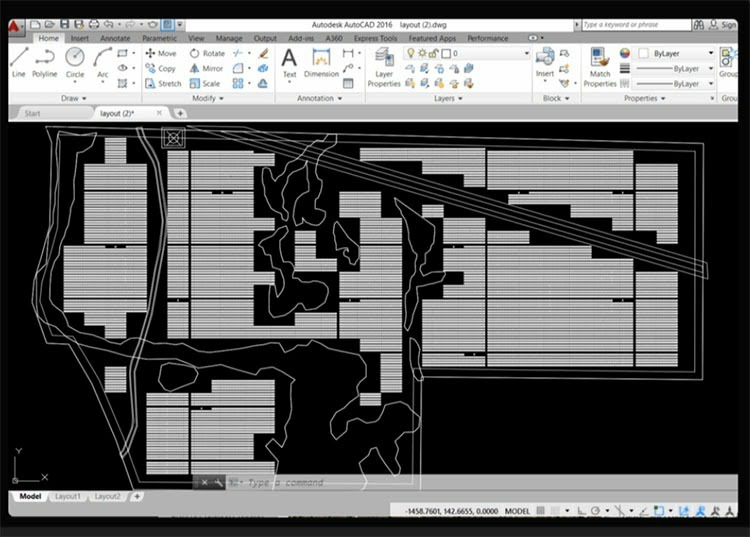Toggle grid display in status bar
The height and width of the screenshot is (537, 750).
click(540, 511)
